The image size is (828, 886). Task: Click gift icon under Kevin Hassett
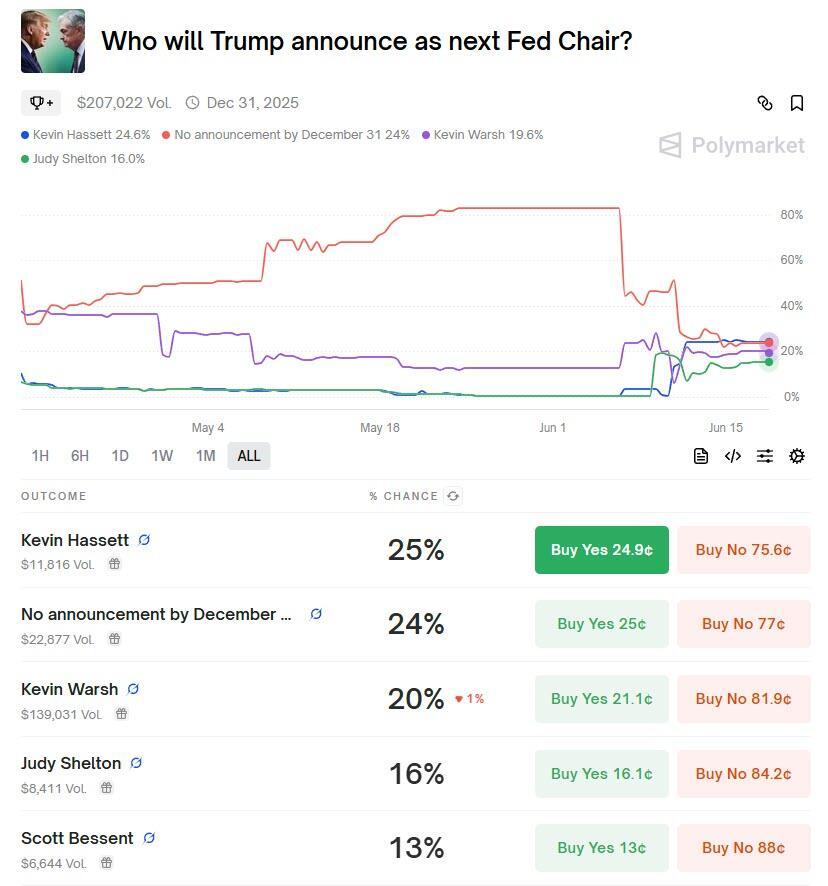[115, 564]
